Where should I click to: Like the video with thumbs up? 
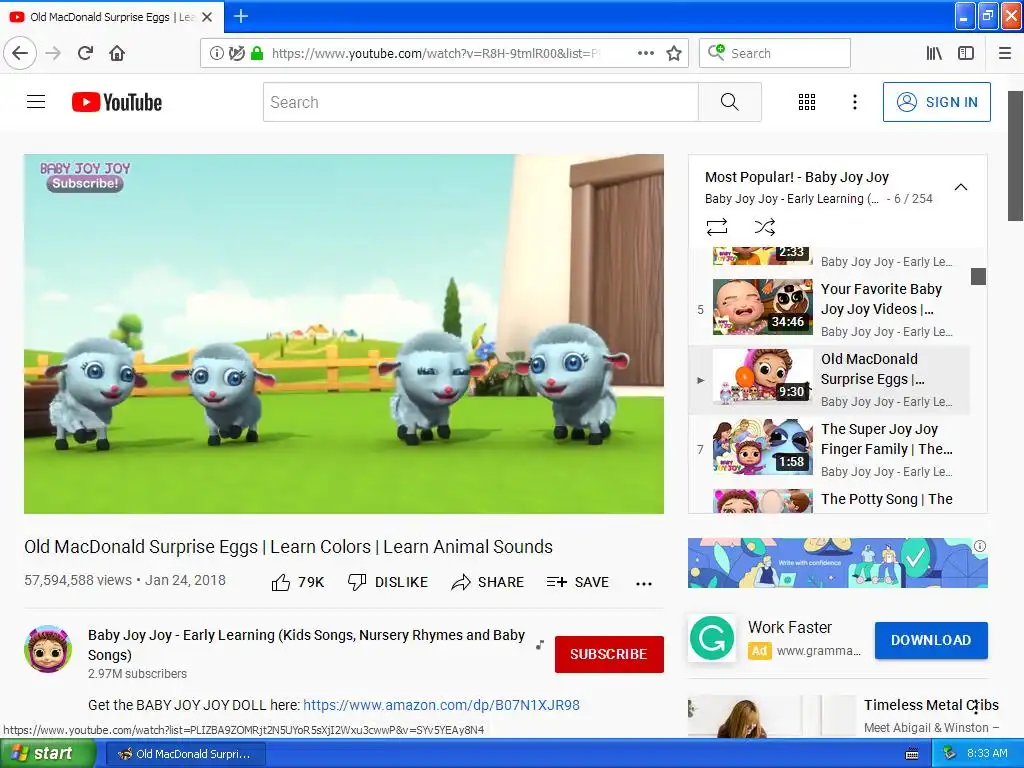297,582
